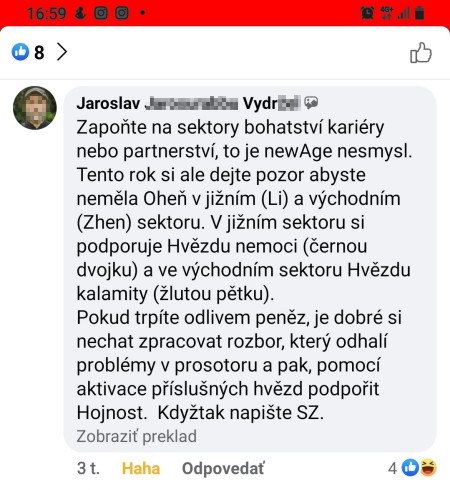
Task: View the comment reaction count 4
Action: [x=392, y=468]
